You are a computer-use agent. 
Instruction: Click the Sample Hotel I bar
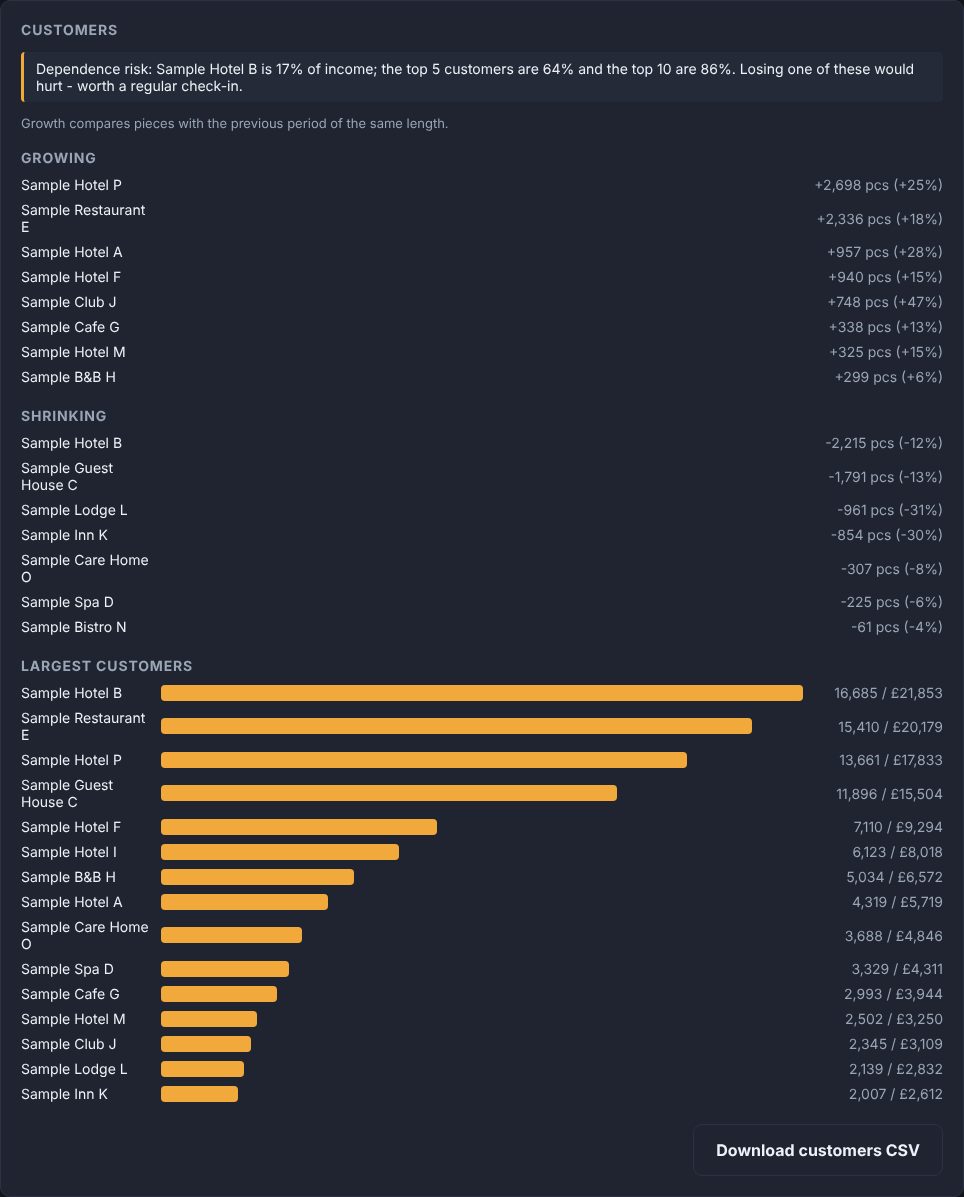pos(279,852)
